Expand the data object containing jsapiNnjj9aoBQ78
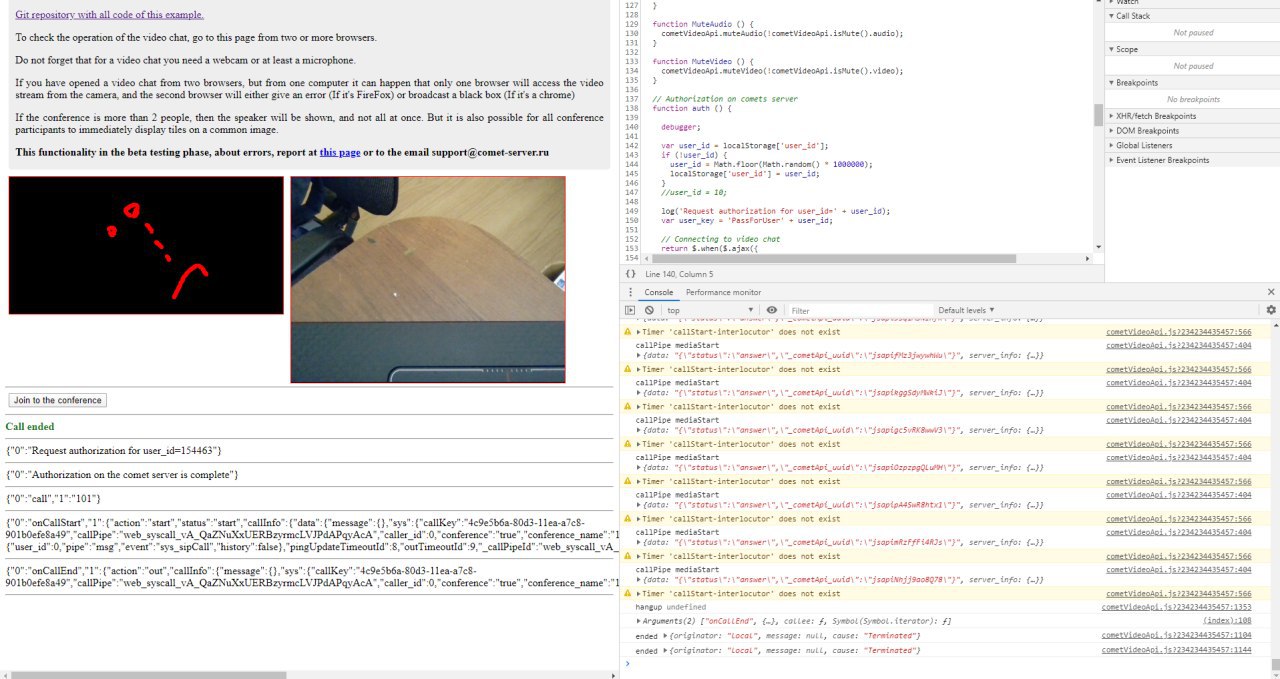Screen dimensions: 1280x679 point(639,579)
